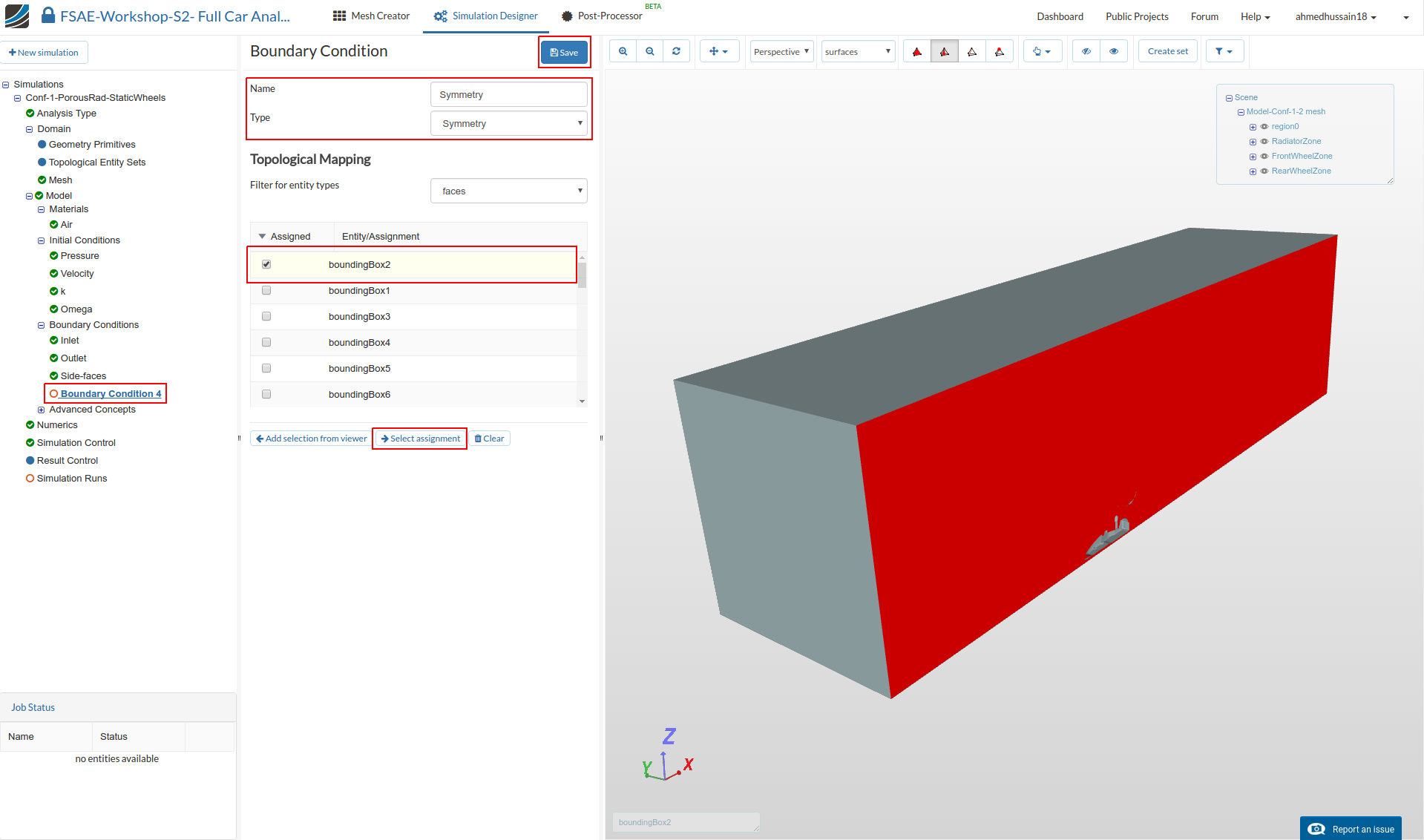The height and width of the screenshot is (840, 1424).
Task: Uncheck the boundingBox2 checkbox
Action: [266, 264]
